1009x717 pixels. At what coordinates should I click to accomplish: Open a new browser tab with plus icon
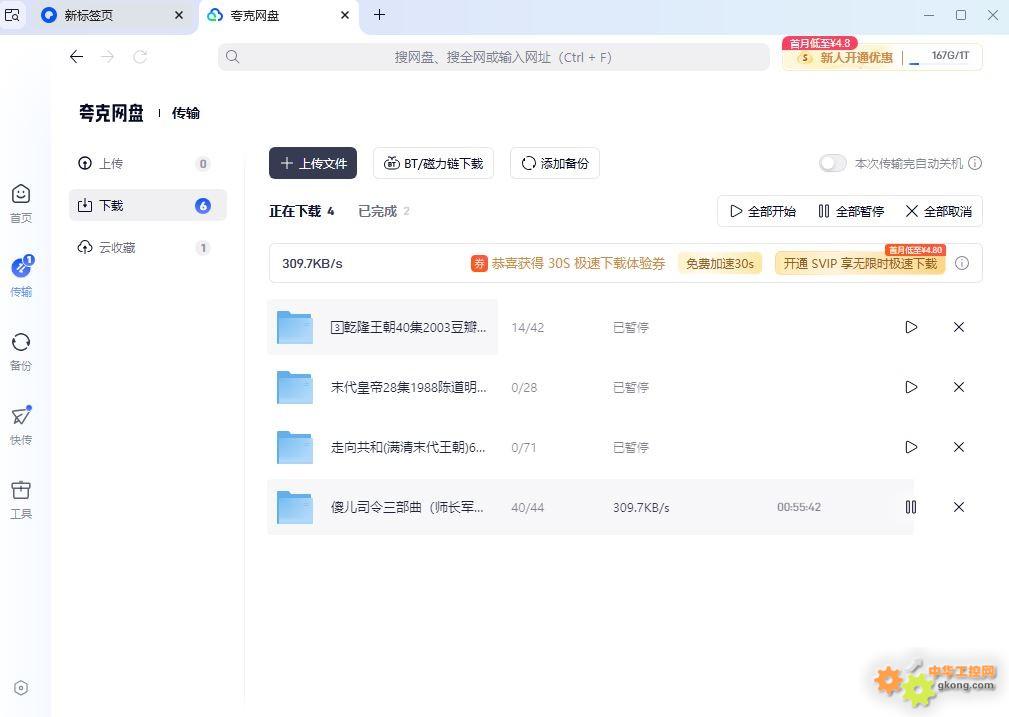(379, 15)
